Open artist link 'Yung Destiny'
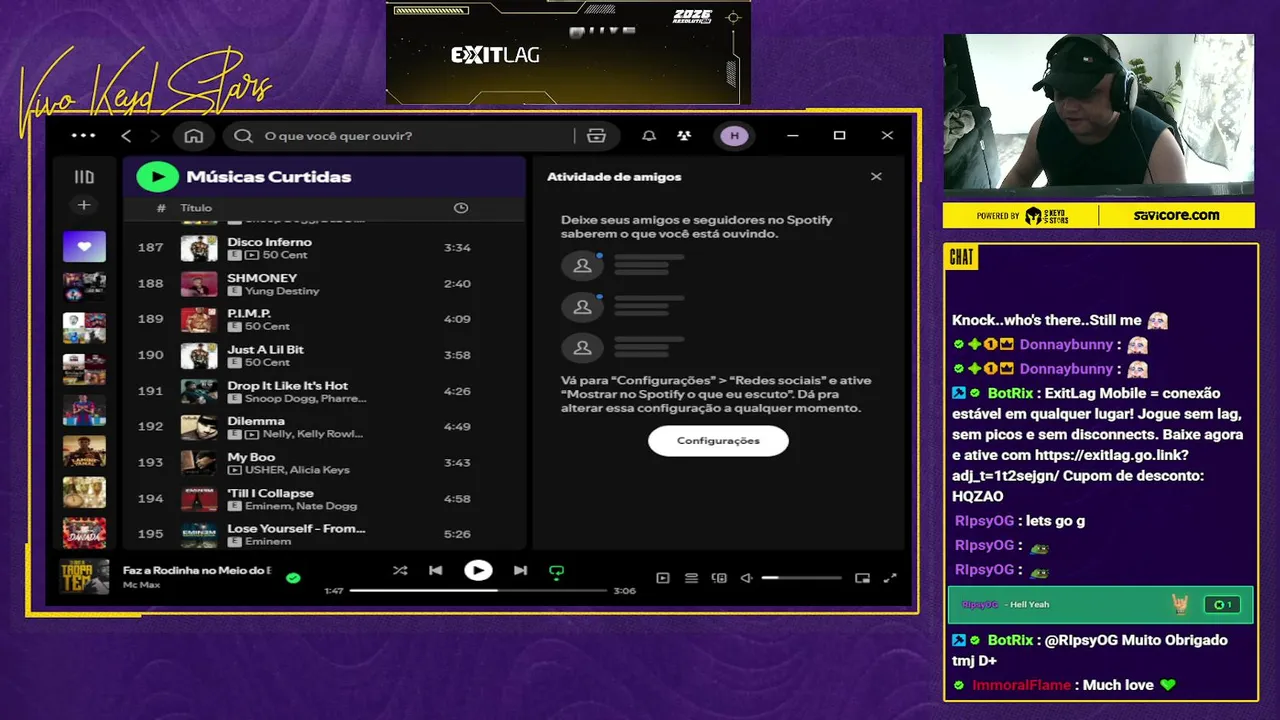Image resolution: width=1280 pixels, height=720 pixels. pos(282,291)
